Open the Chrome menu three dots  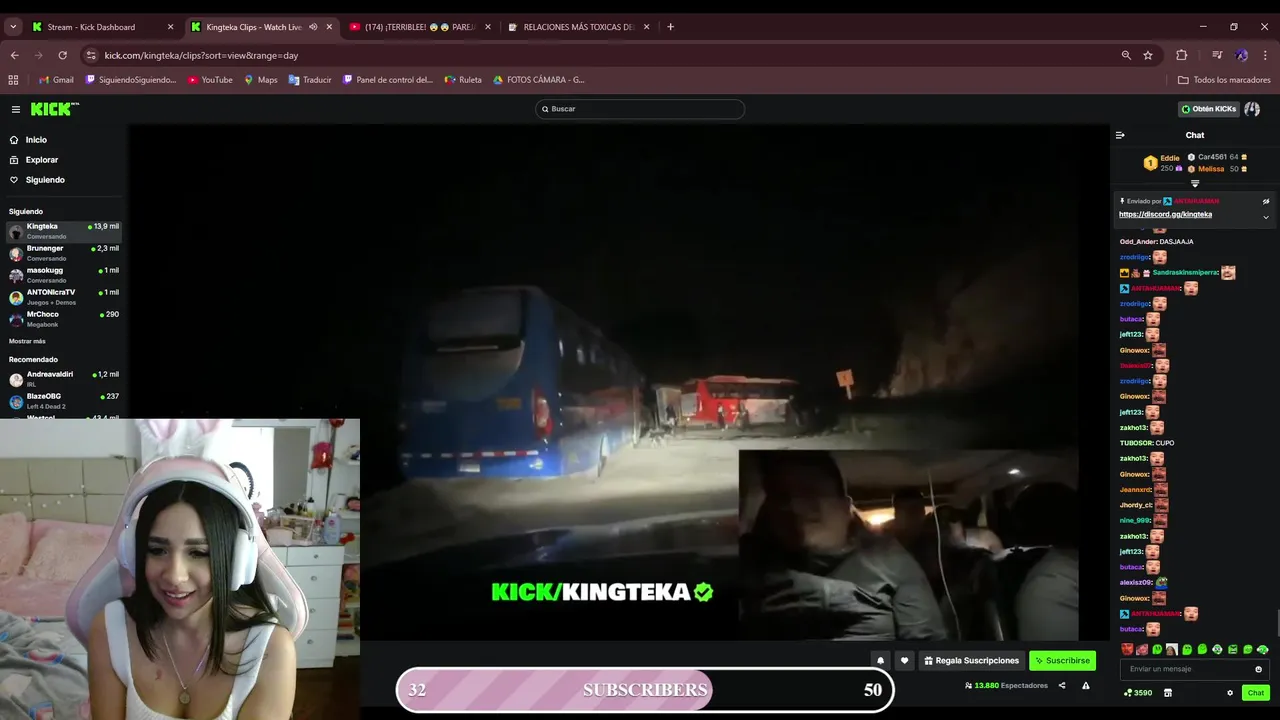[x=1264, y=55]
